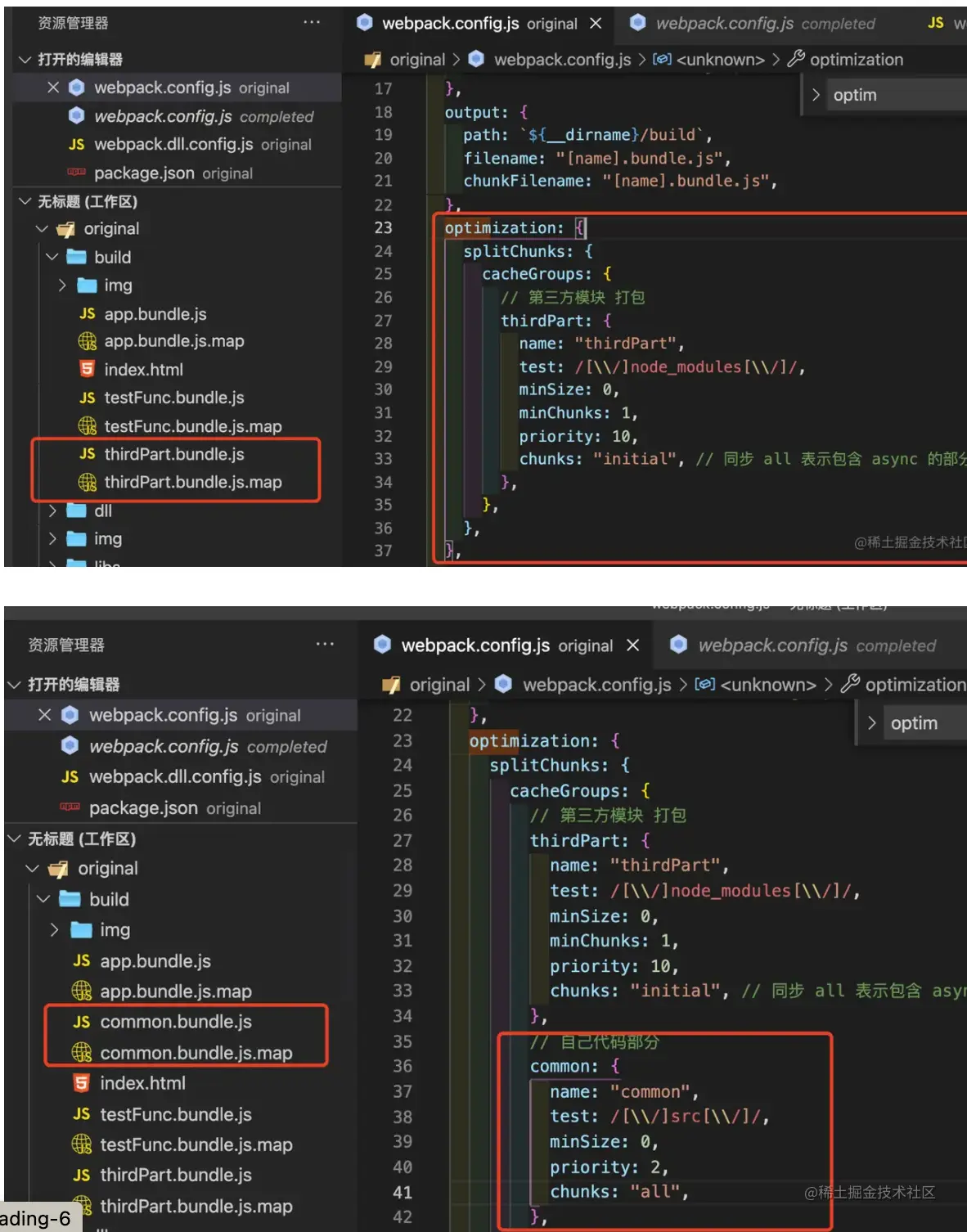
Task: Close webpack.config.js original in bottom open-editors list
Action: [45, 715]
